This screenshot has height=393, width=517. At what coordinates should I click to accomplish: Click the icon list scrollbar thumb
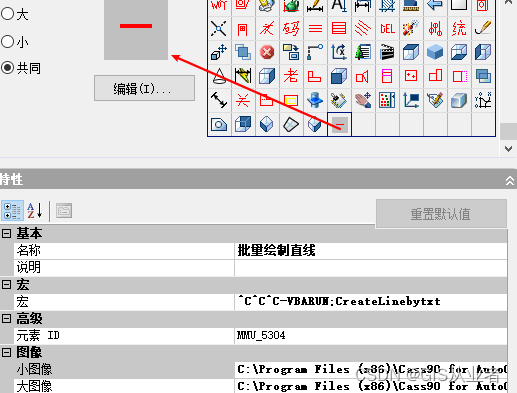point(508,132)
